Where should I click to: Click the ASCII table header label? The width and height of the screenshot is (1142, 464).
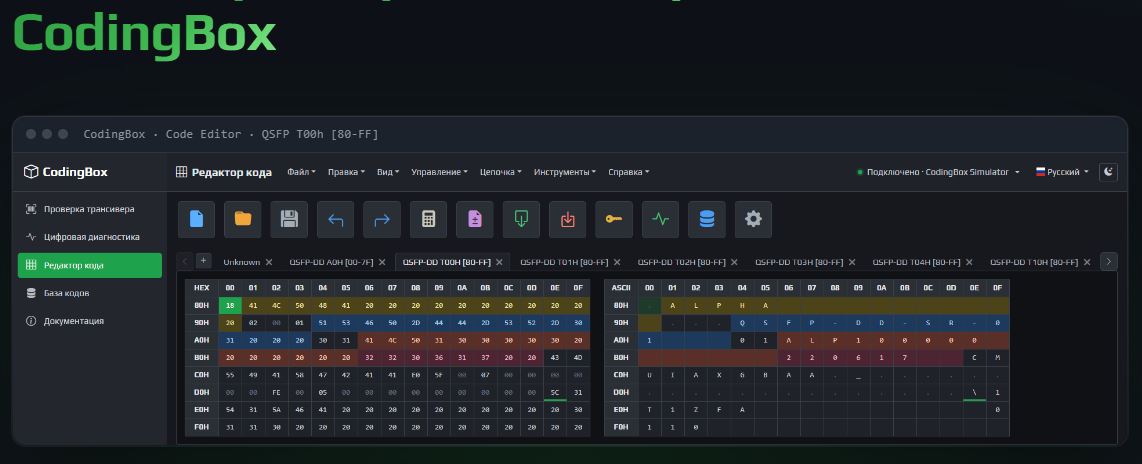(x=621, y=288)
